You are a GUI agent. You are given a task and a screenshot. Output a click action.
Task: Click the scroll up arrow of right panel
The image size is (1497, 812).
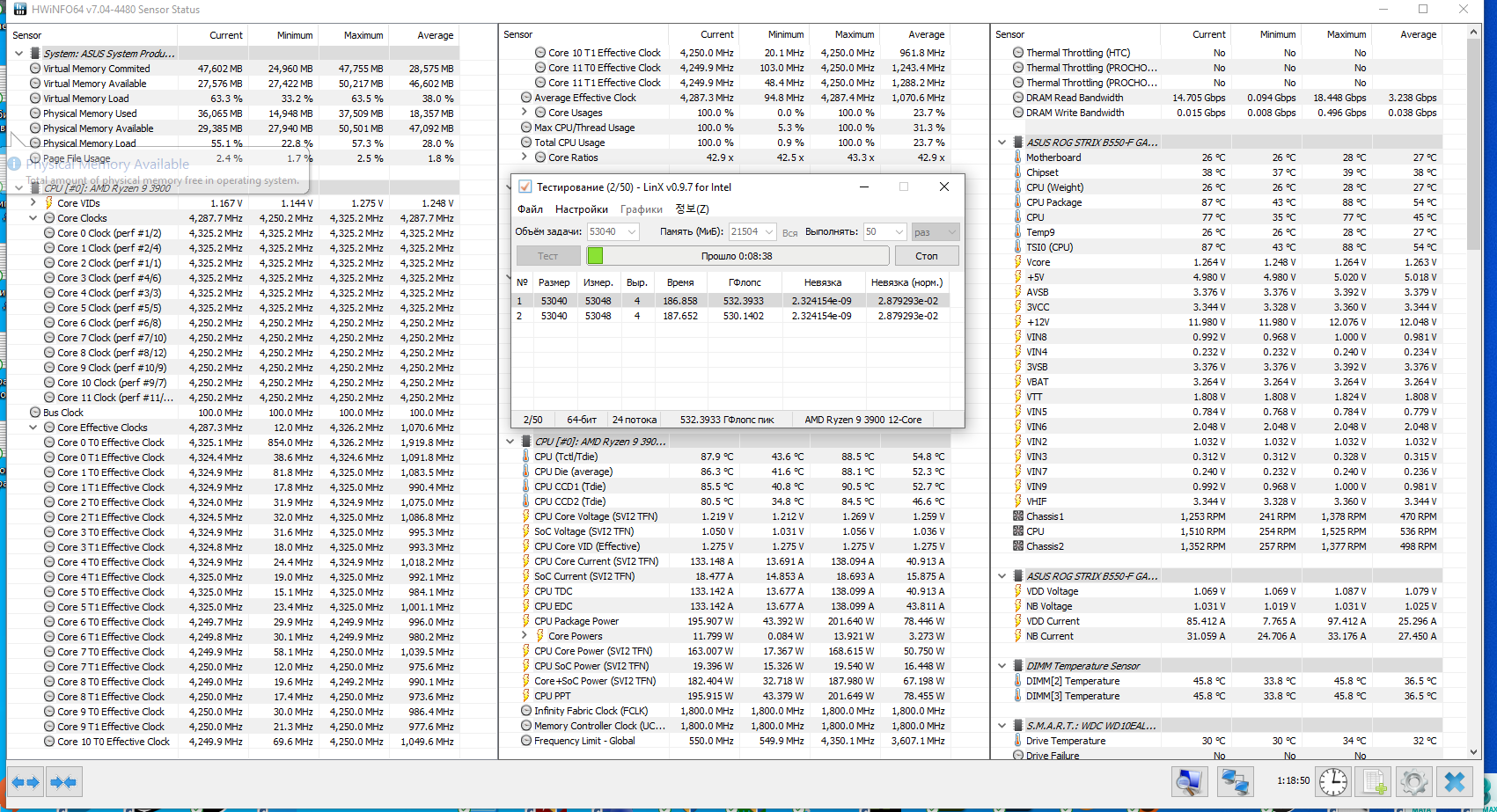[x=1474, y=33]
